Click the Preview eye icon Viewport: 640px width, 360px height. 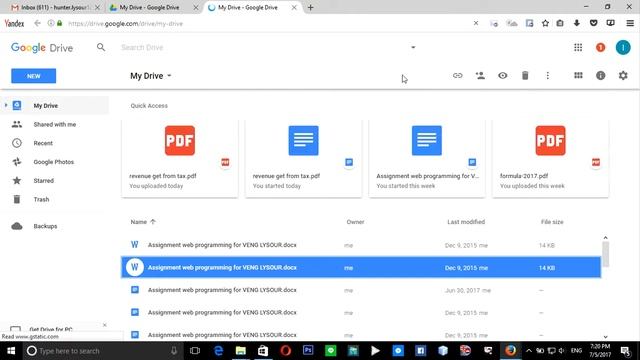tap(502, 76)
